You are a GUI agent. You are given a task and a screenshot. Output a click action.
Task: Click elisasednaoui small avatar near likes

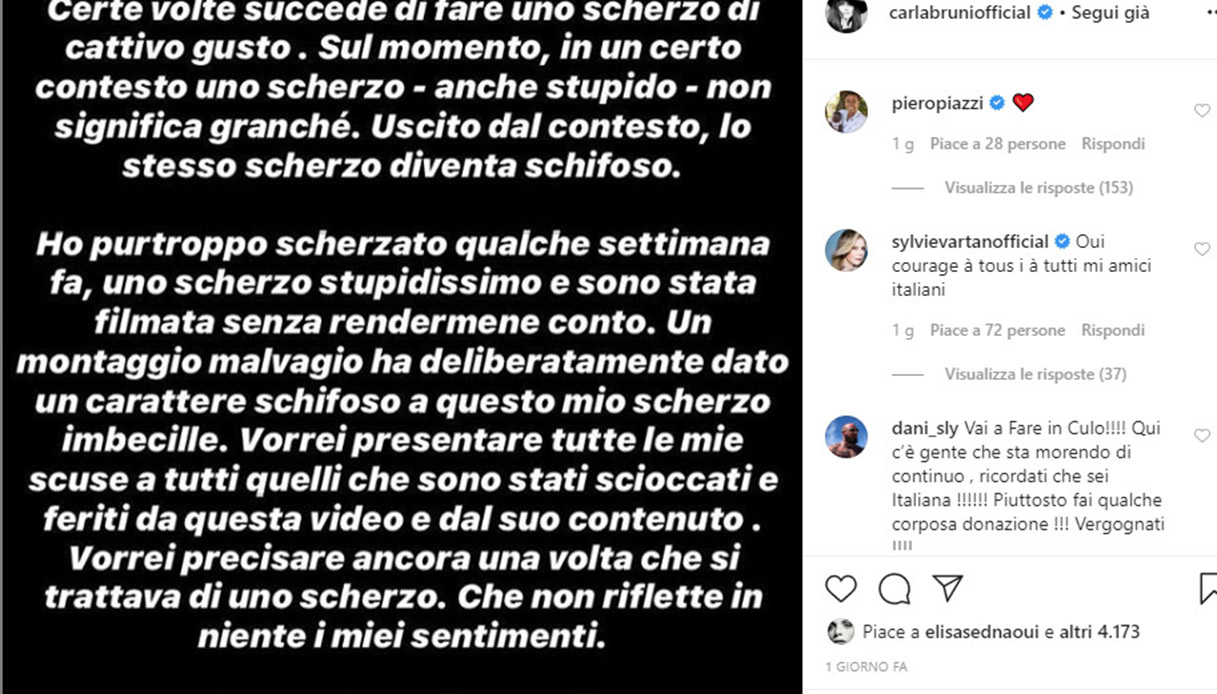point(841,632)
